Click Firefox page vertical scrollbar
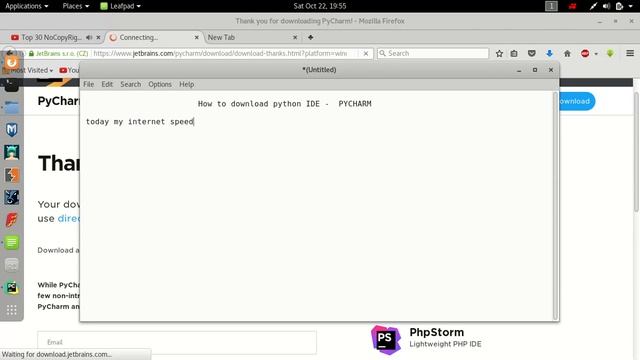 (636, 152)
